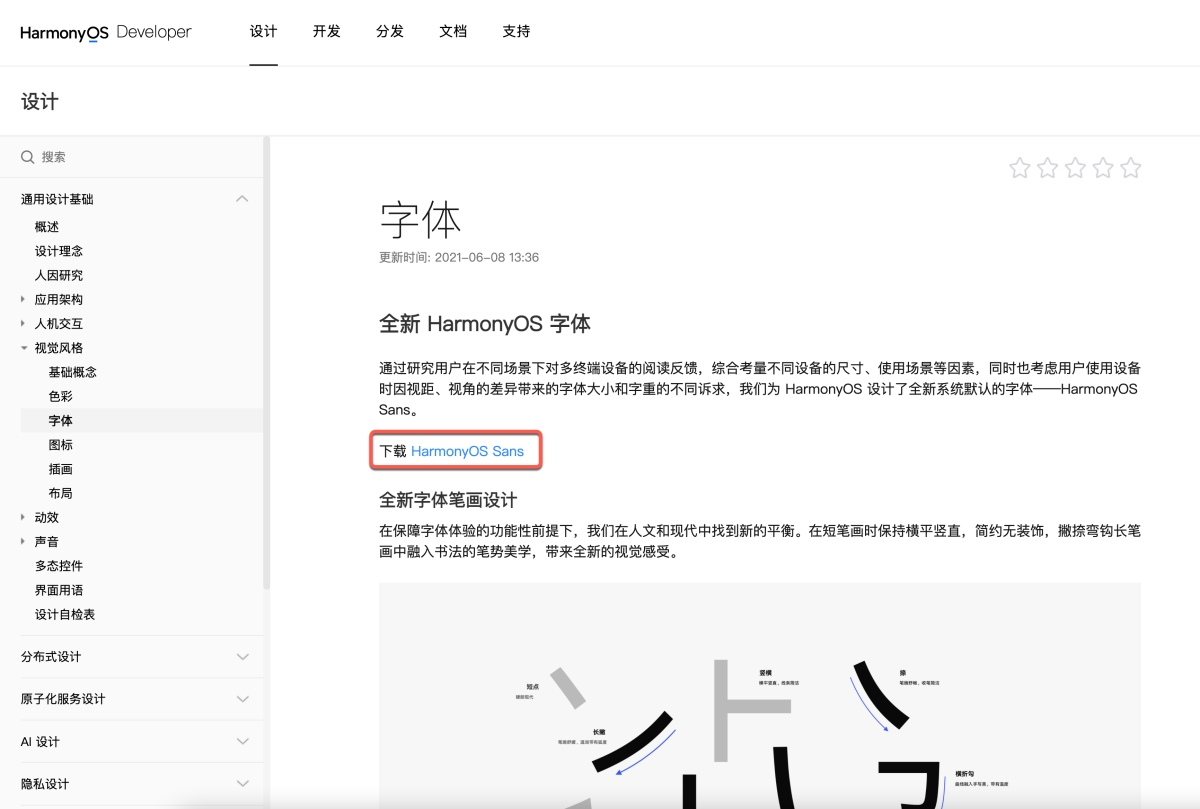Expand the AI 设计 section
Viewport: 1200px width, 809px height.
coord(242,742)
